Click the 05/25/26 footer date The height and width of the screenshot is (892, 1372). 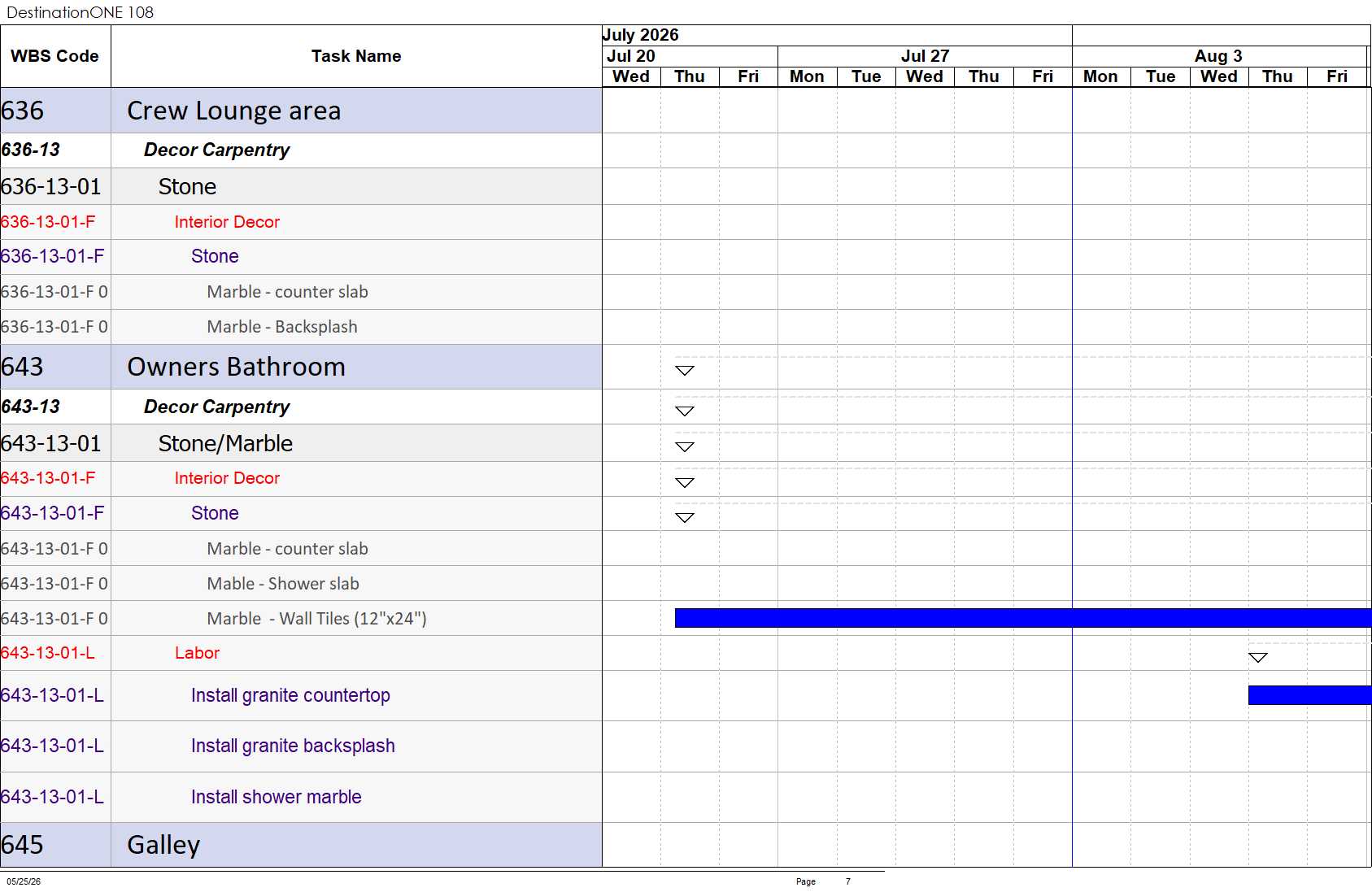[24, 881]
